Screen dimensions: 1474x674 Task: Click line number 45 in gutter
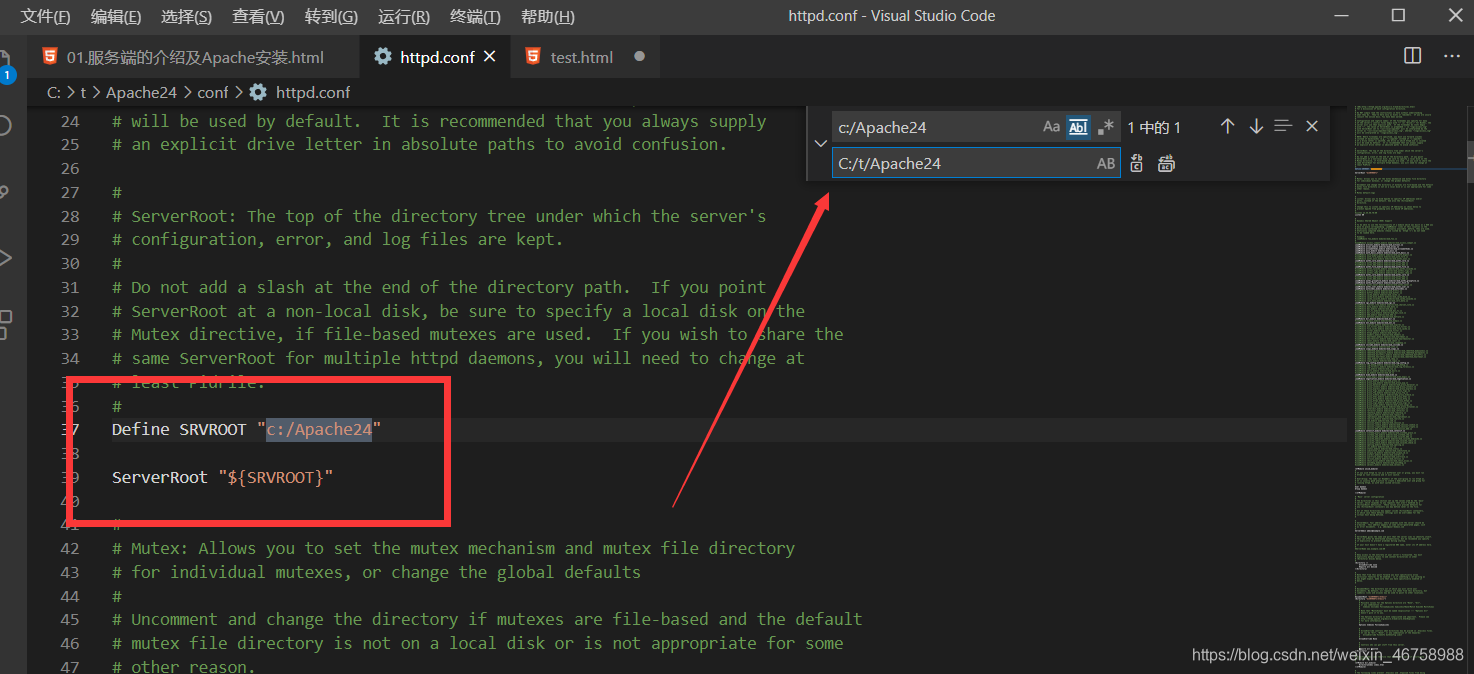[x=70, y=619]
